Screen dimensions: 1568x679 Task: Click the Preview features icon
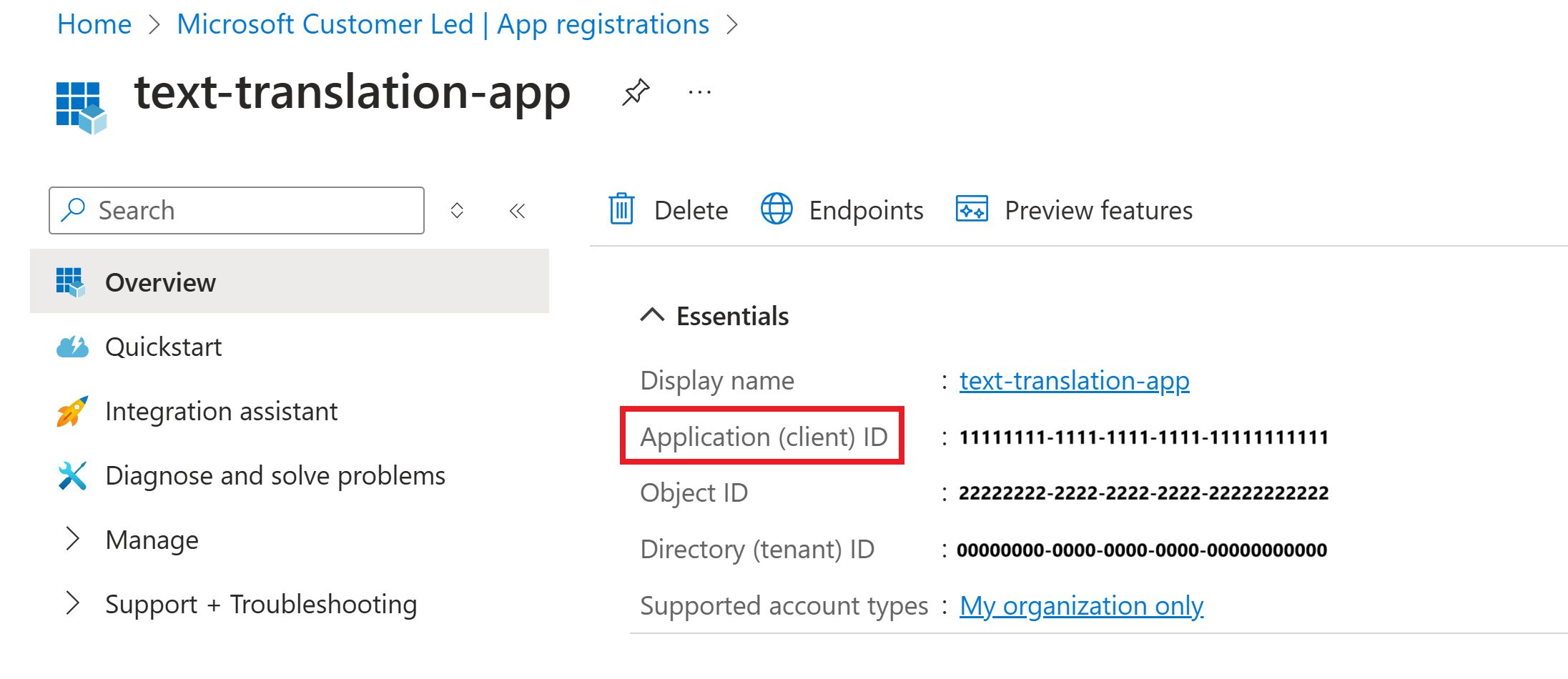click(x=972, y=209)
